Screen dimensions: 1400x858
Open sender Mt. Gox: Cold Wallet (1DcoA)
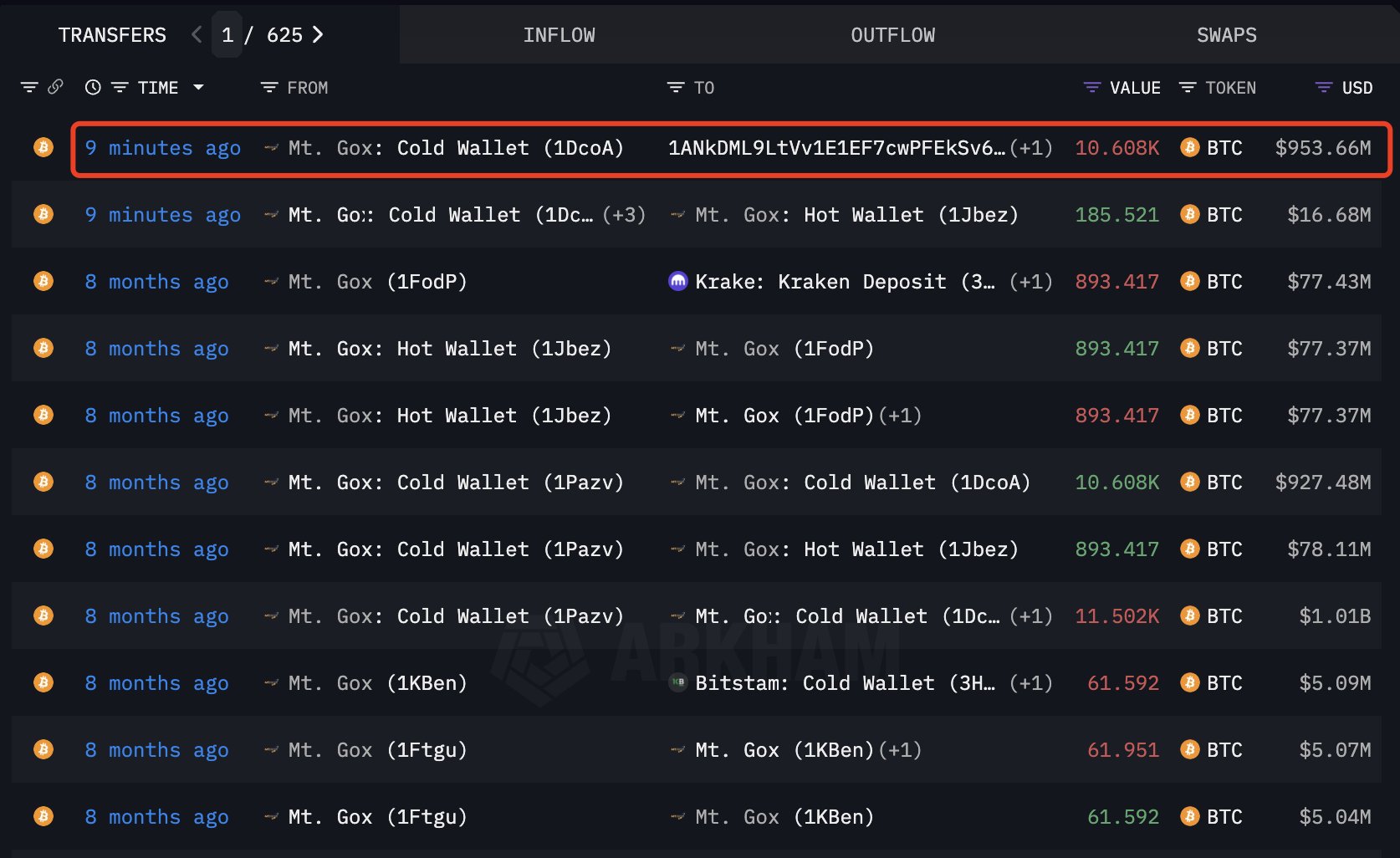[456, 148]
